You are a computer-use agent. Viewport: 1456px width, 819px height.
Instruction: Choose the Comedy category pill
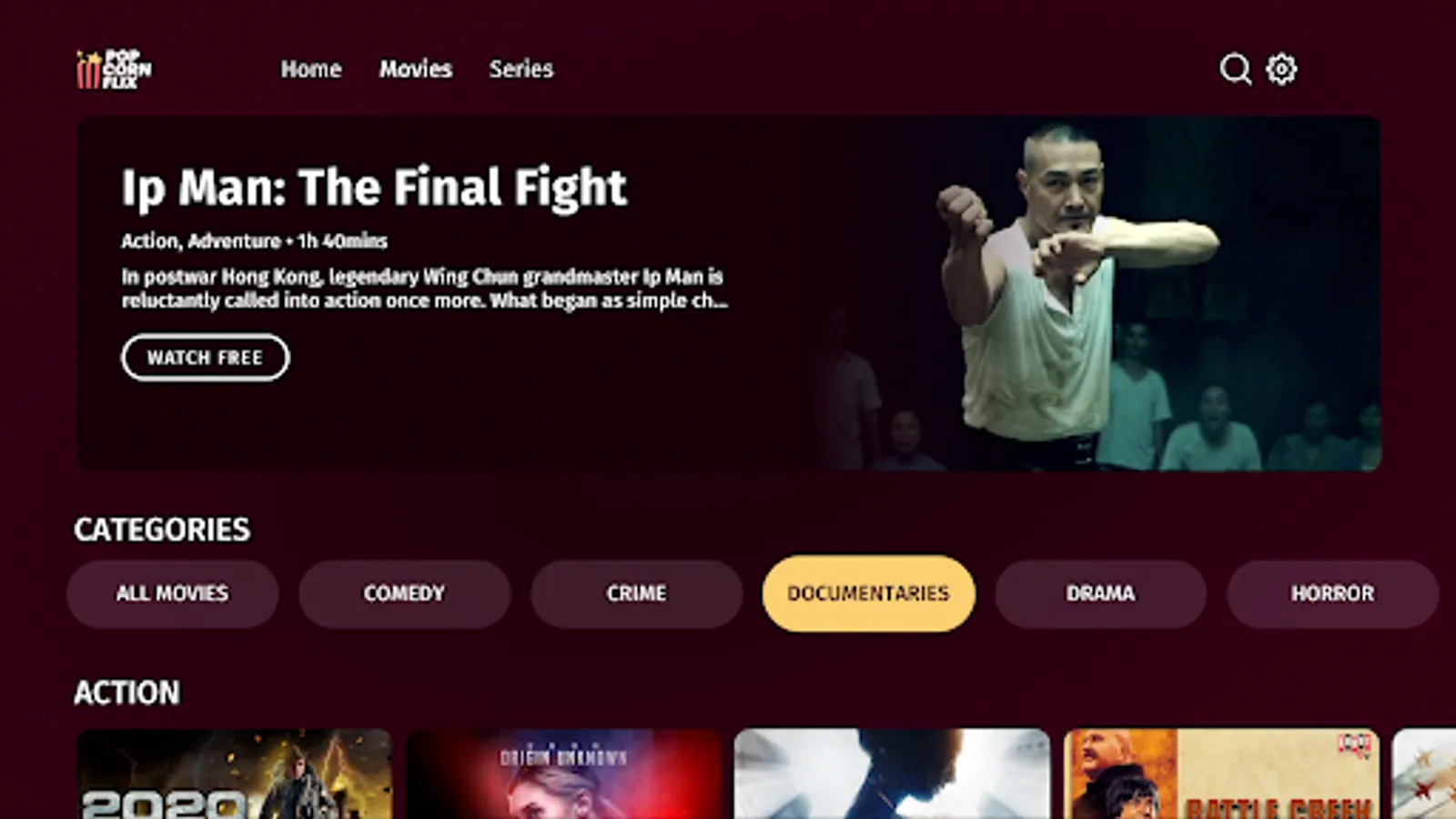[405, 593]
